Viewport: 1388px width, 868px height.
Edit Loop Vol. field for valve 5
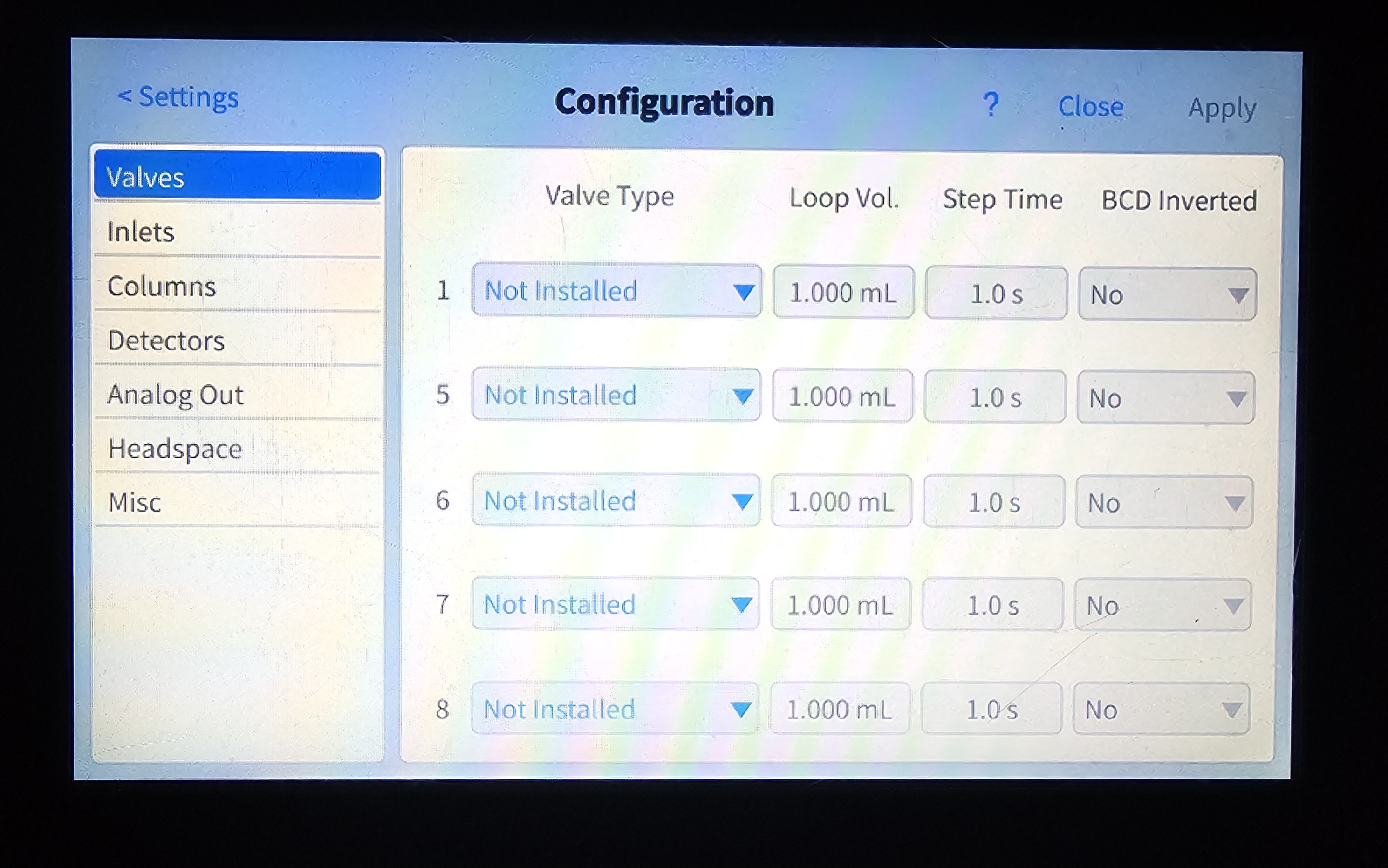(842, 396)
